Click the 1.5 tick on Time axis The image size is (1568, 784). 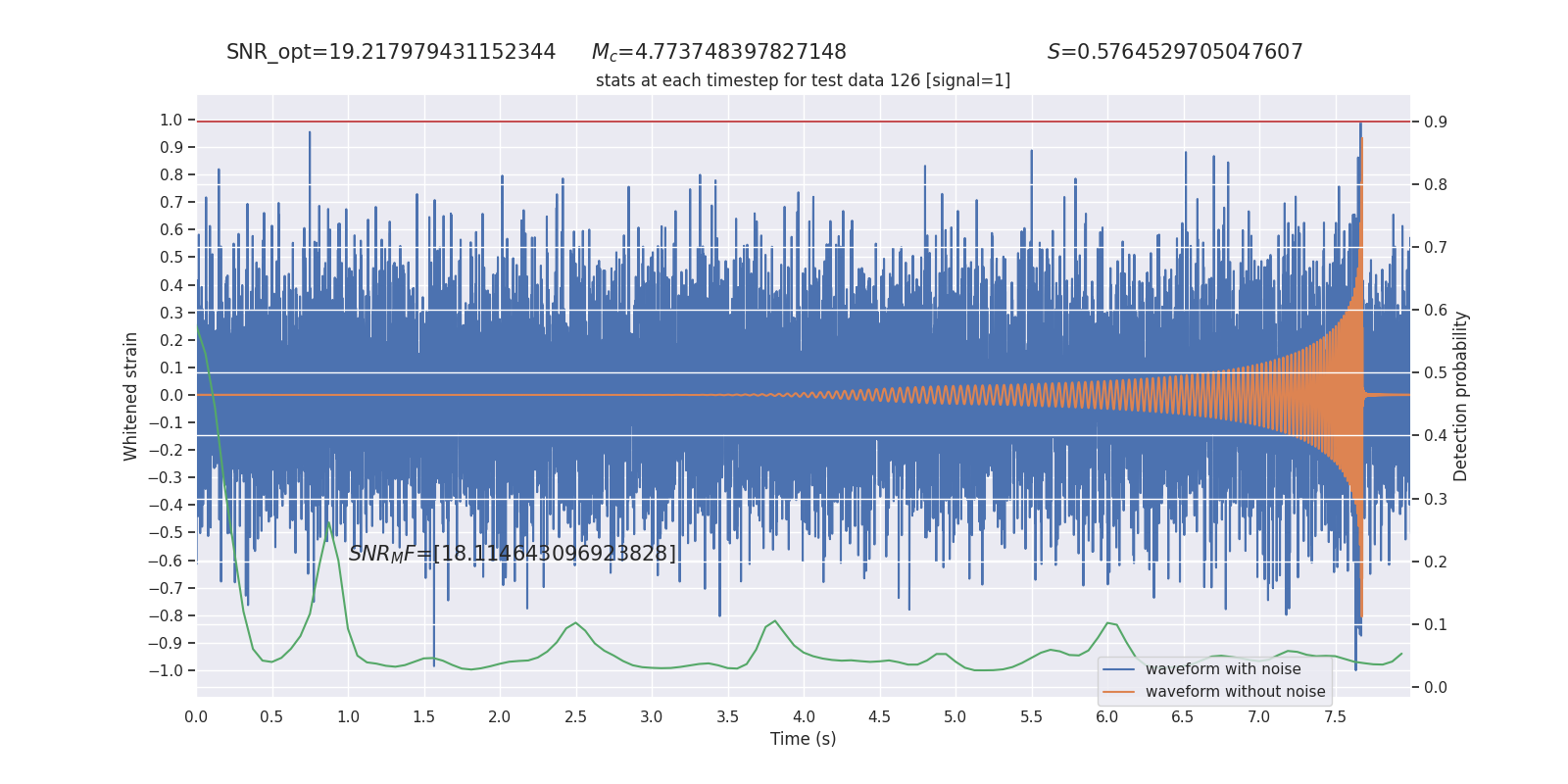tap(423, 716)
